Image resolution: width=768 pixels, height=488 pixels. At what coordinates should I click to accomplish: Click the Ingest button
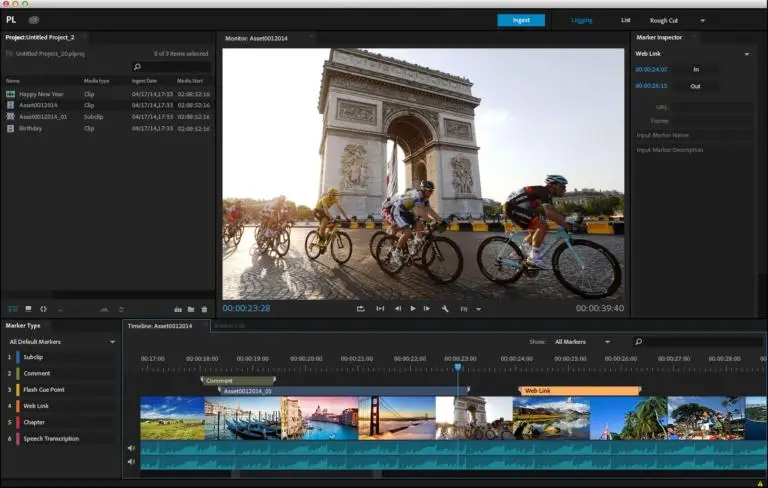521,20
